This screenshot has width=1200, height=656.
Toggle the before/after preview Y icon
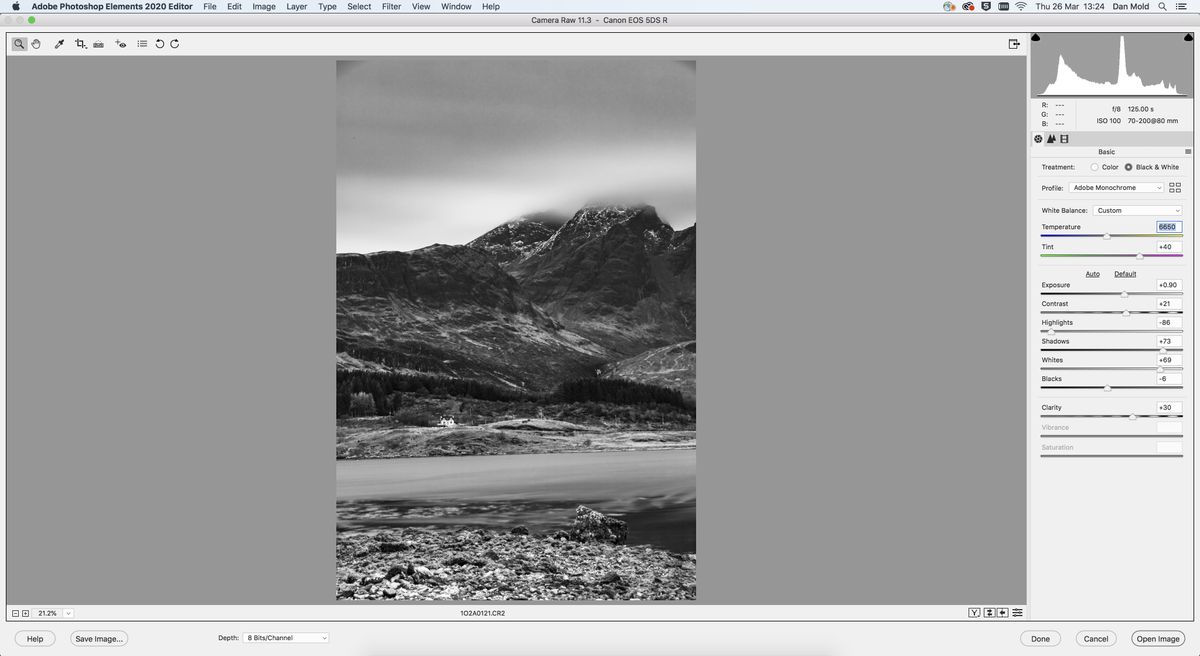coord(972,612)
